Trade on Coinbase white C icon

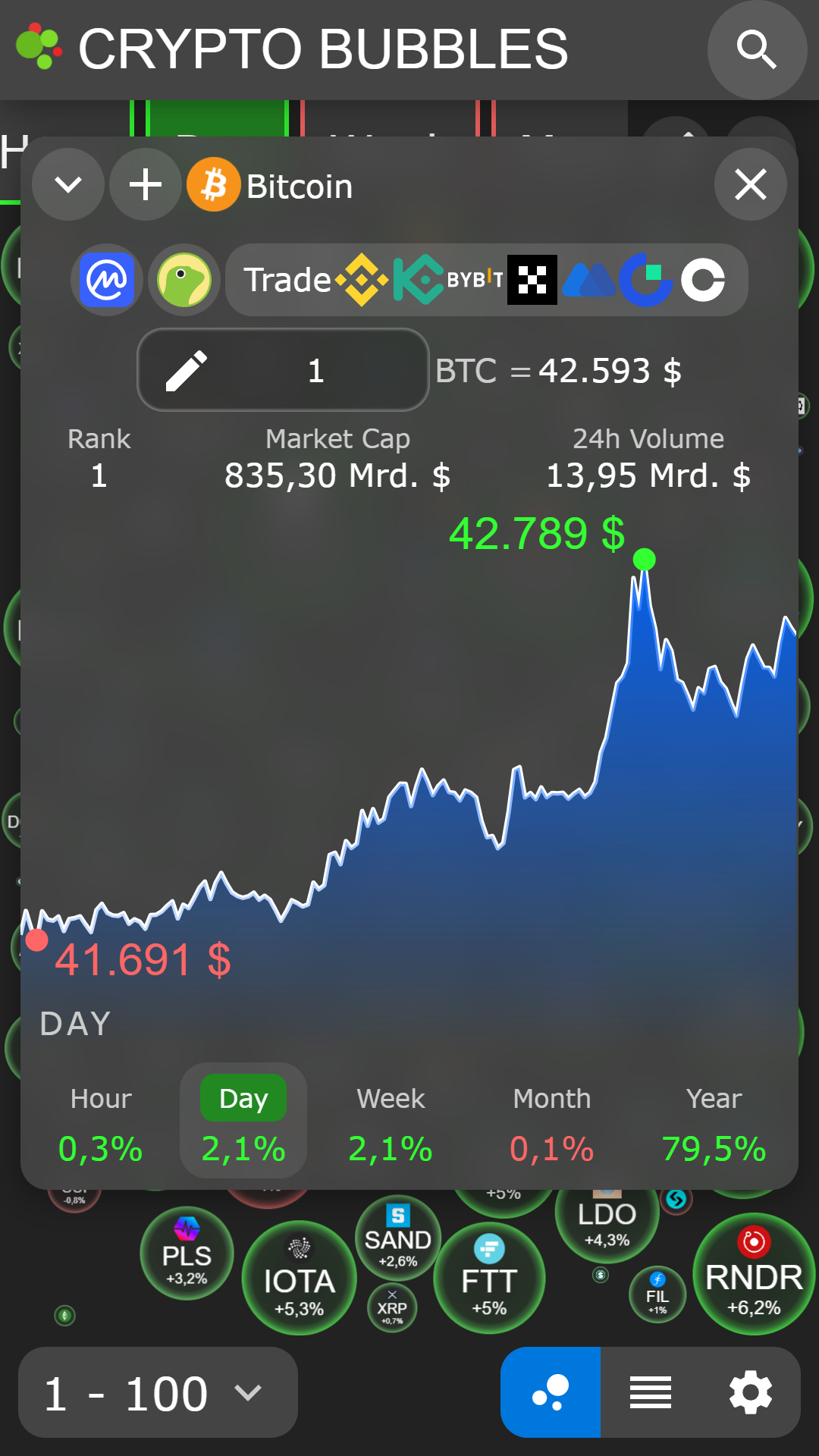(x=703, y=280)
